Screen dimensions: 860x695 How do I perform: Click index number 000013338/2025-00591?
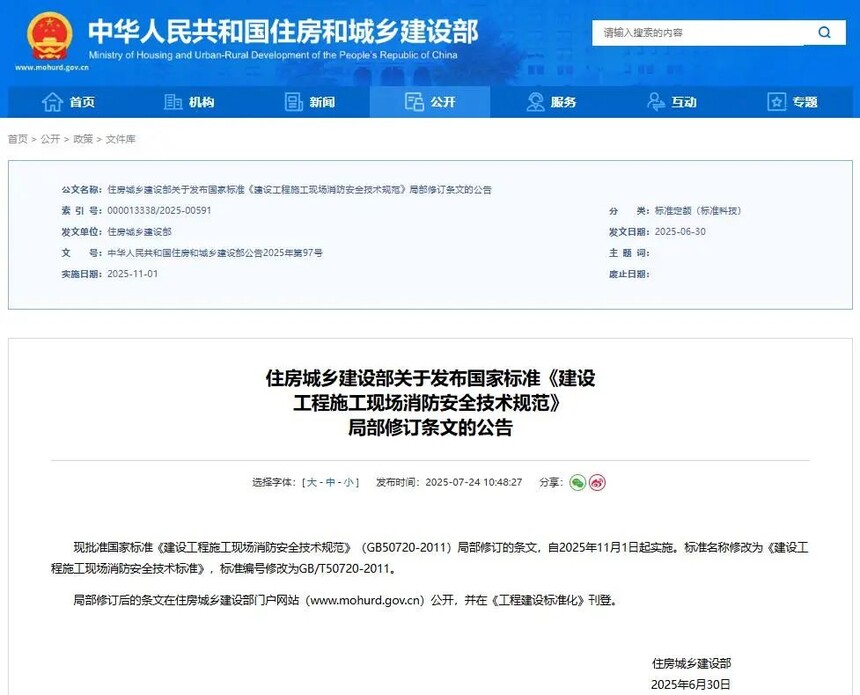coord(159,211)
